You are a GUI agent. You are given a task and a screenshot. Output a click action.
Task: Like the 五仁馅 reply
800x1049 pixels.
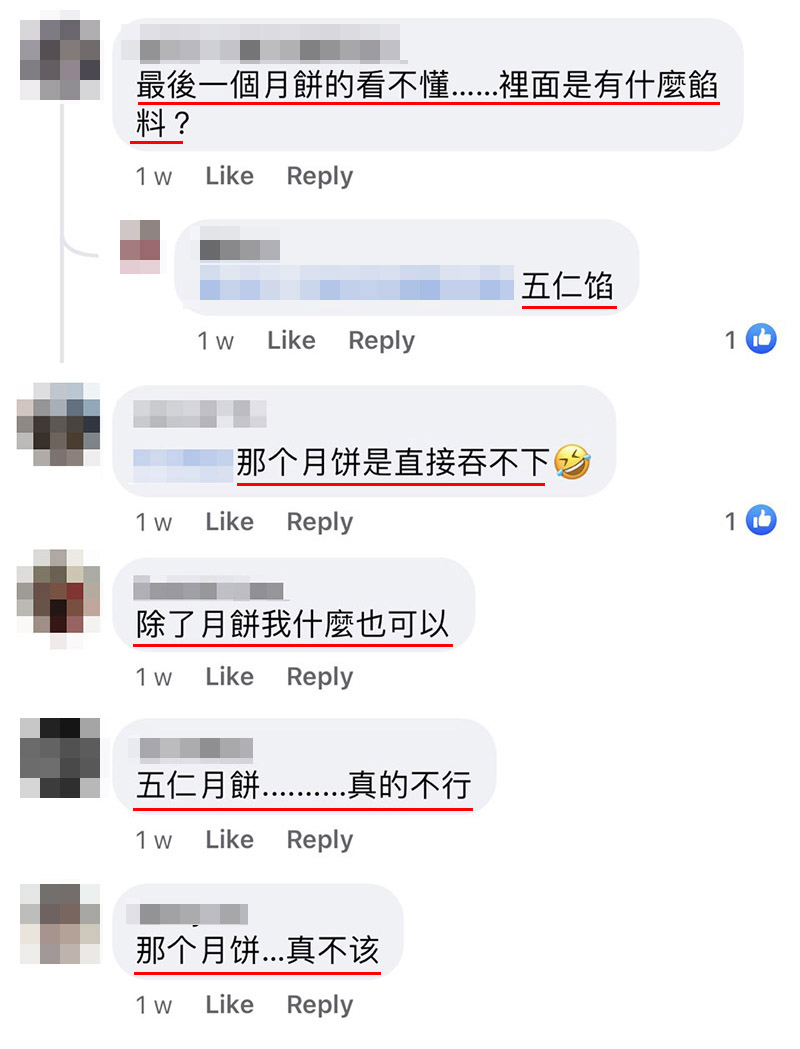point(291,341)
